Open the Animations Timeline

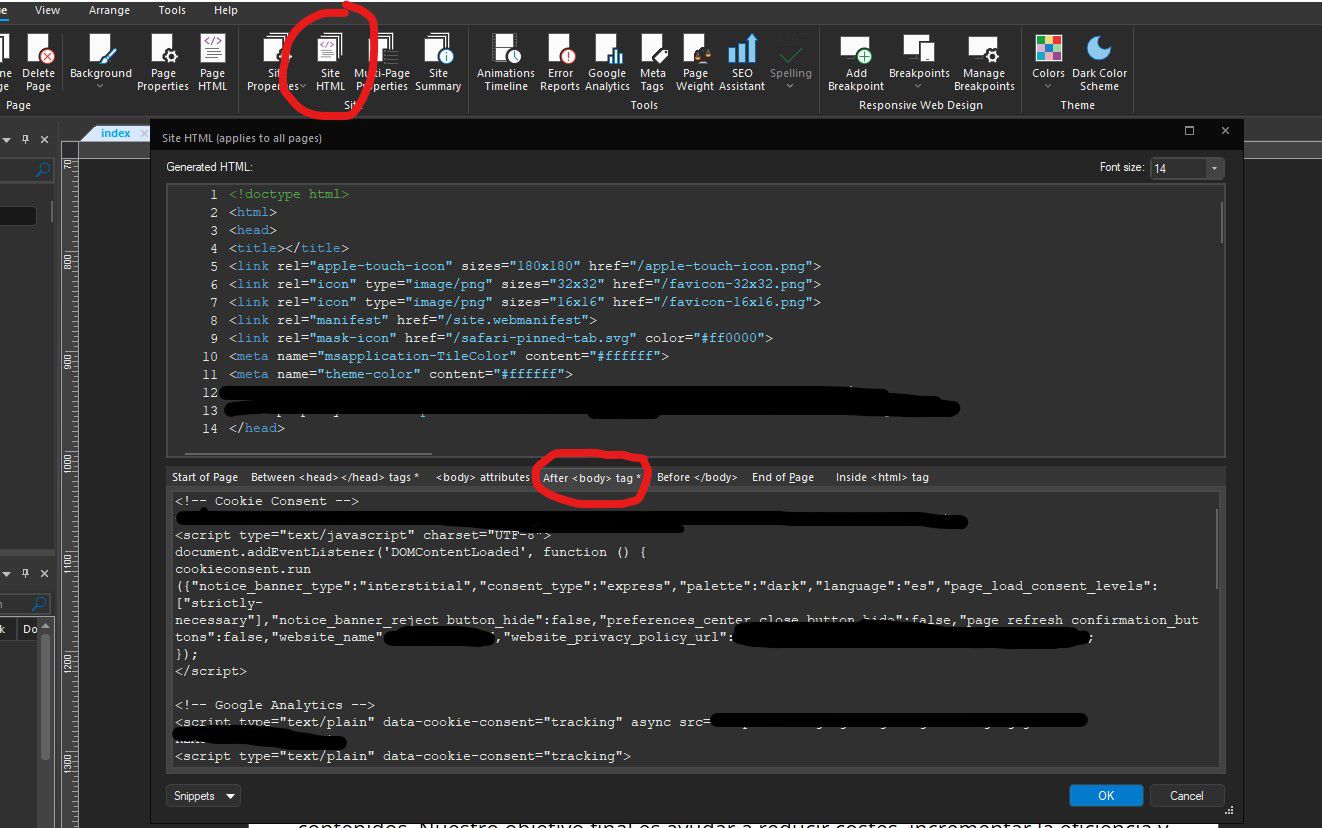(x=506, y=63)
